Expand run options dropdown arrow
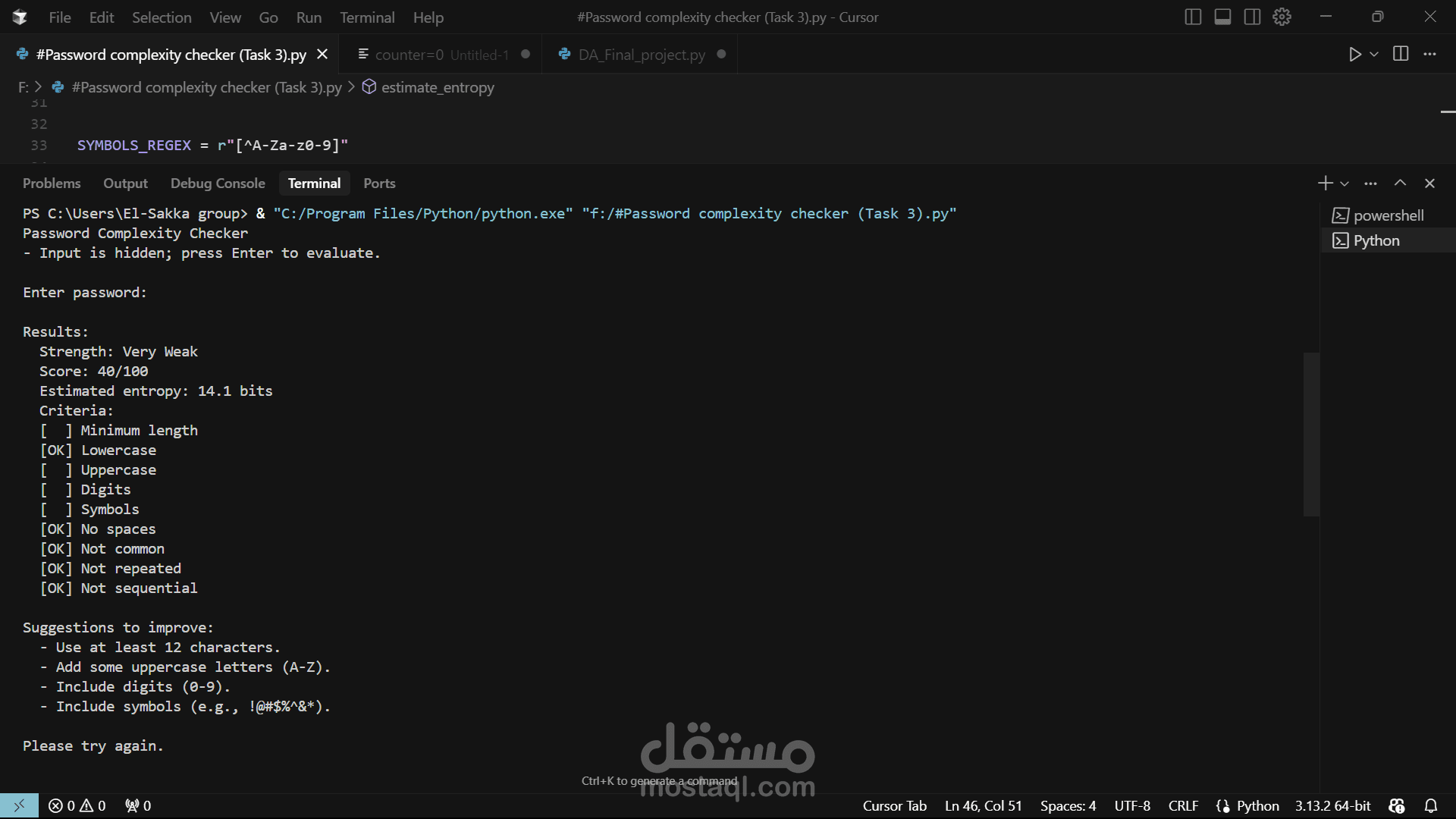Image resolution: width=1456 pixels, height=819 pixels. pos(1373,54)
